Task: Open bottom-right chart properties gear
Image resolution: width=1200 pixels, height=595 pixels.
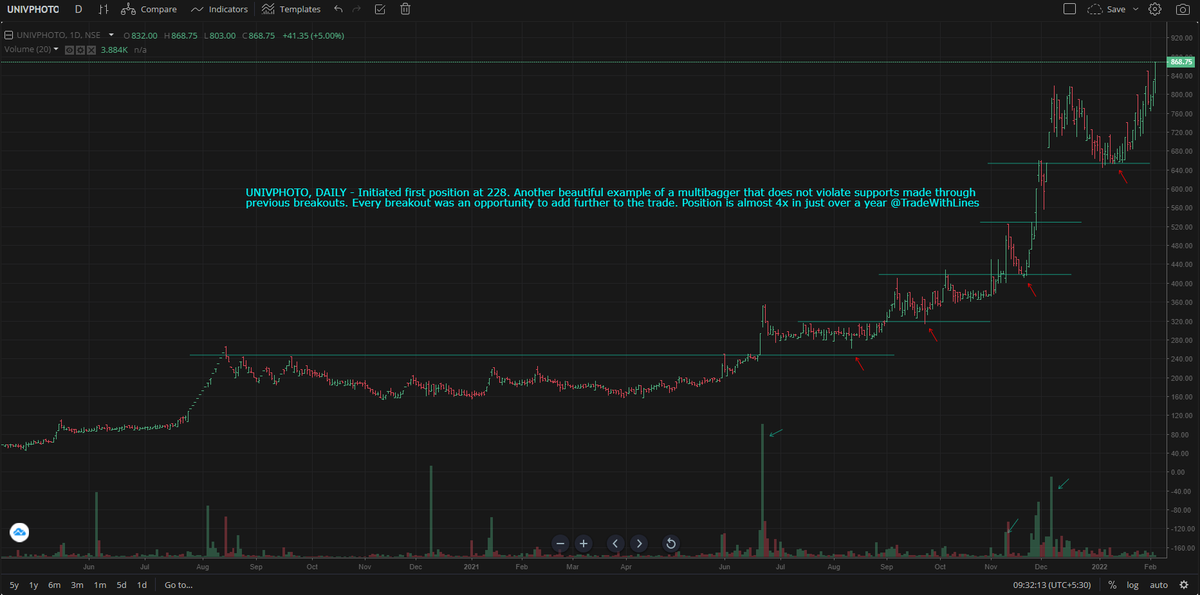Action: click(x=1184, y=585)
